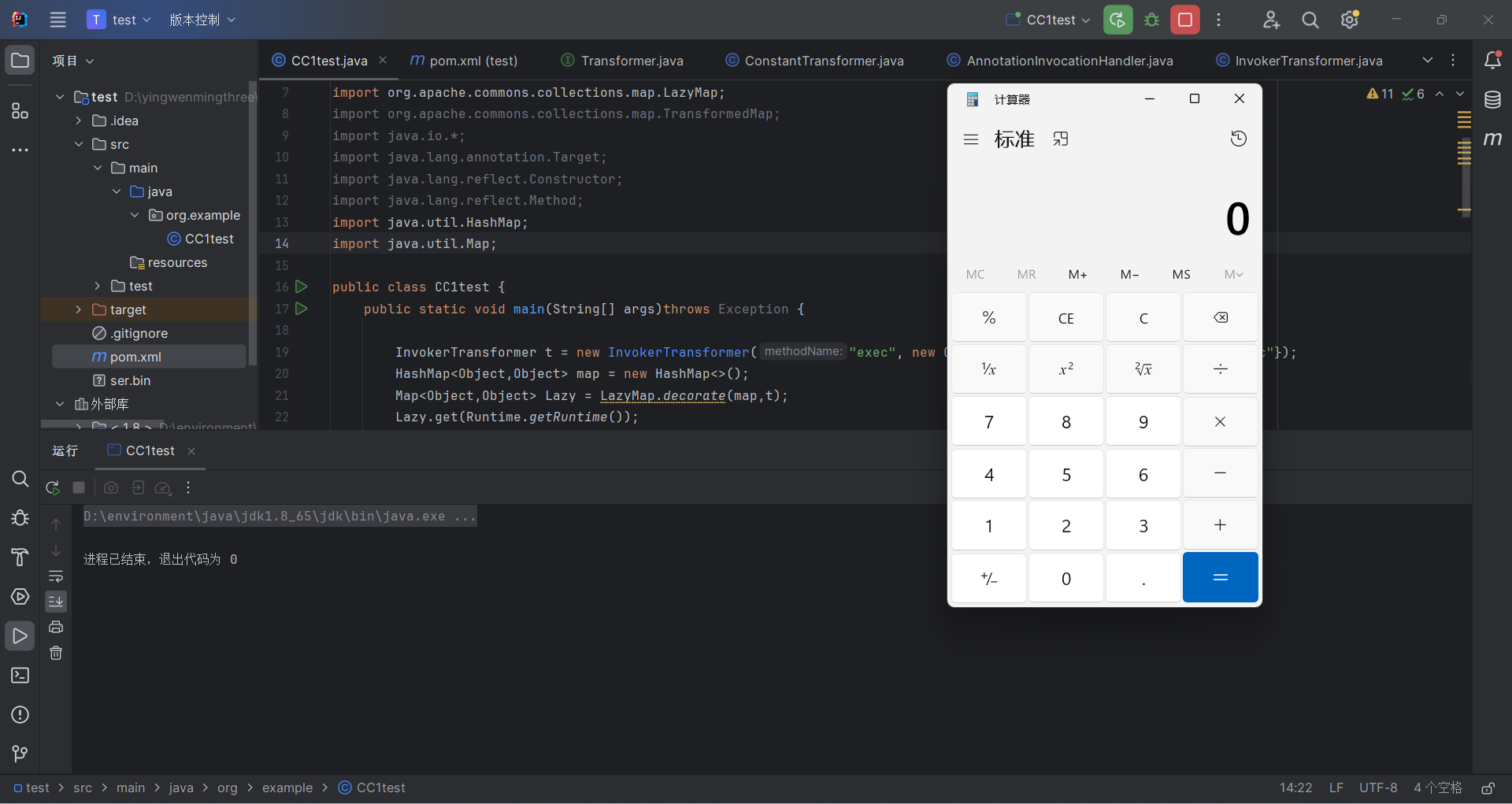Print console output with printer icon

click(56, 627)
